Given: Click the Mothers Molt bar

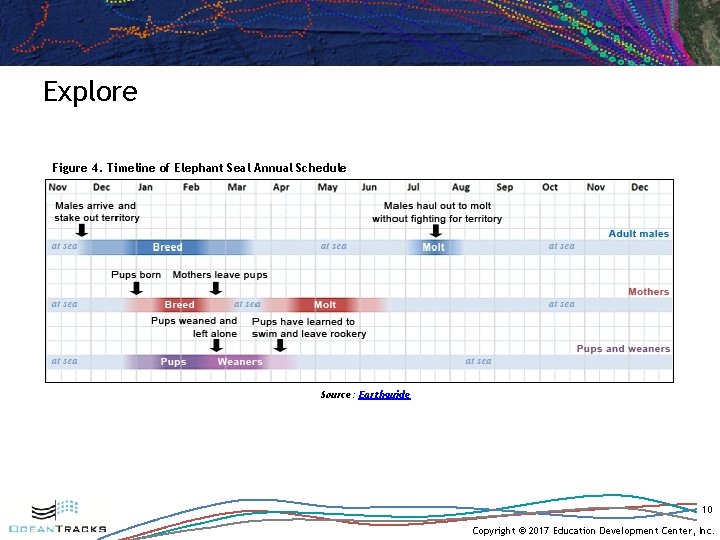Looking at the screenshot, I should tap(325, 304).
